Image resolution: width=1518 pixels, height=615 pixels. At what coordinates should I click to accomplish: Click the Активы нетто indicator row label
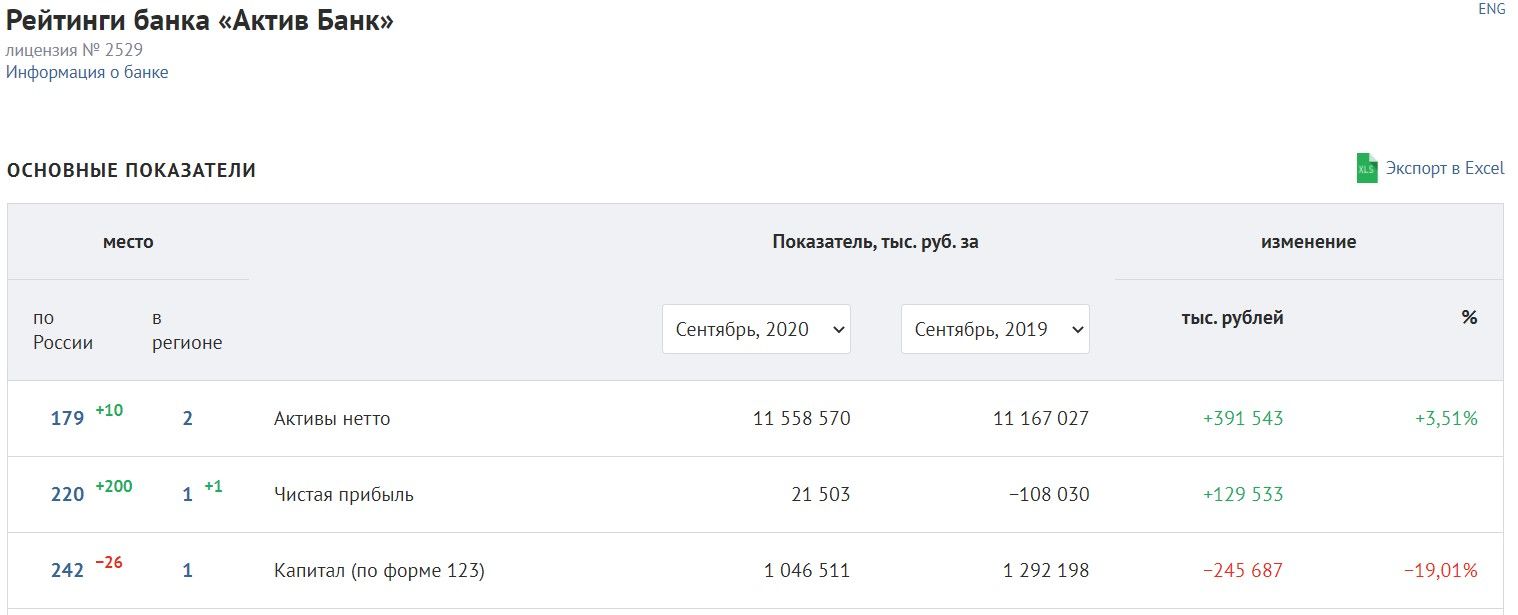[332, 419]
